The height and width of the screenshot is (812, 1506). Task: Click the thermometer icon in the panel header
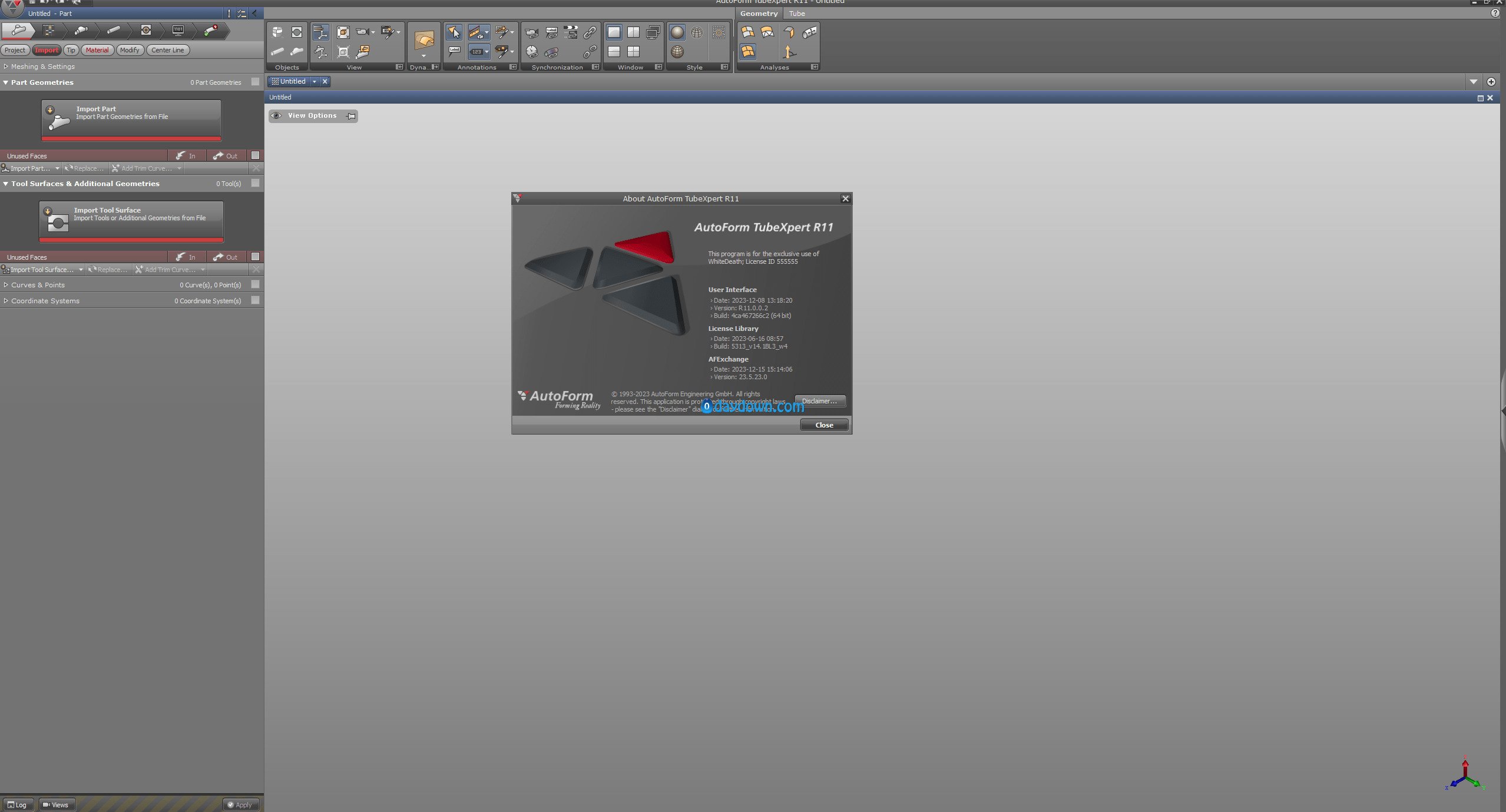click(229, 13)
